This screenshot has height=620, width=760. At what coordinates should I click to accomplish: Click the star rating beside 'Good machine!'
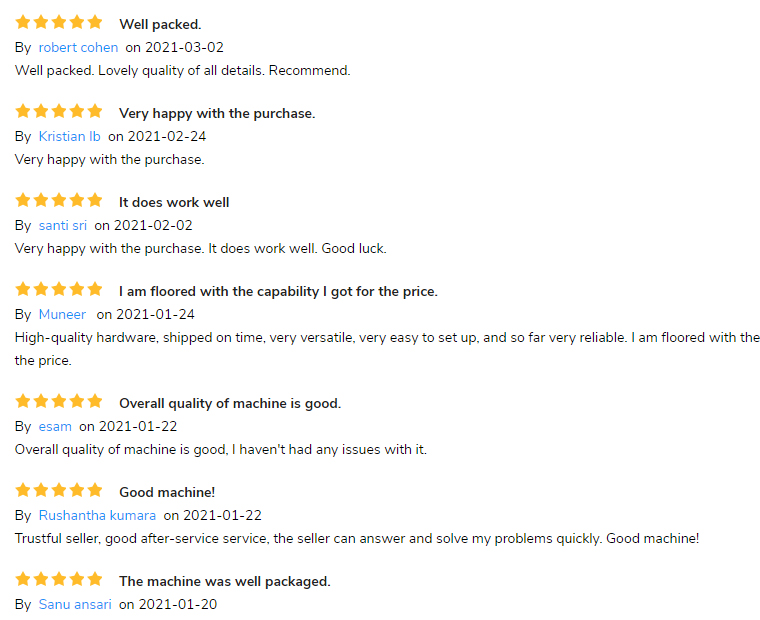59,491
